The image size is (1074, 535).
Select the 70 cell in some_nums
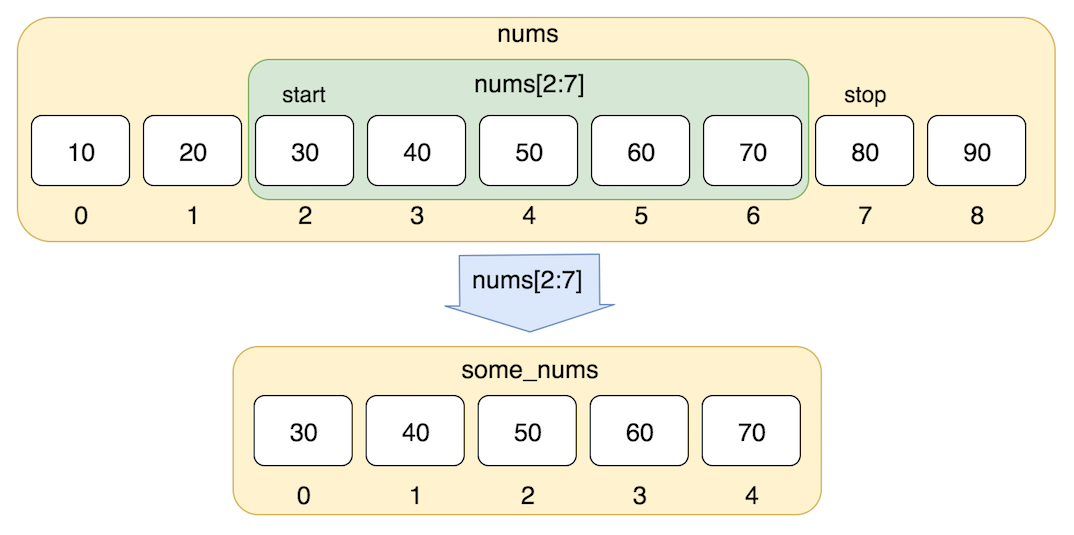coord(751,432)
